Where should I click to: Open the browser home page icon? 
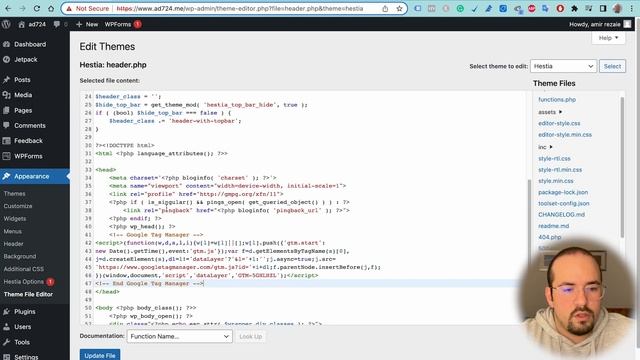coord(51,8)
